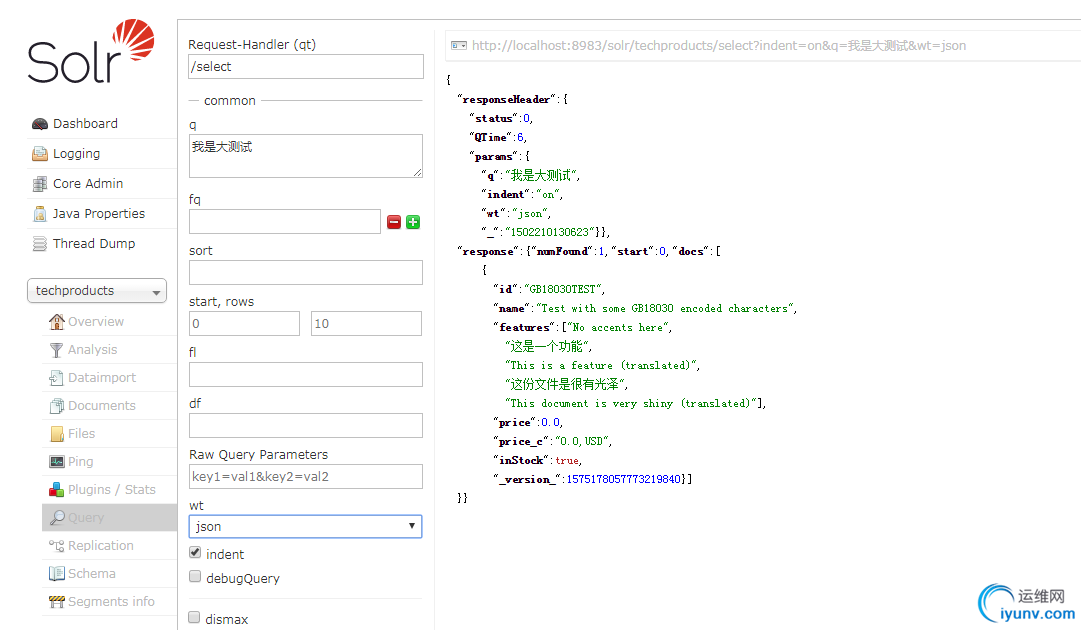
Task: Open Thread Dump menu item
Action: click(94, 244)
